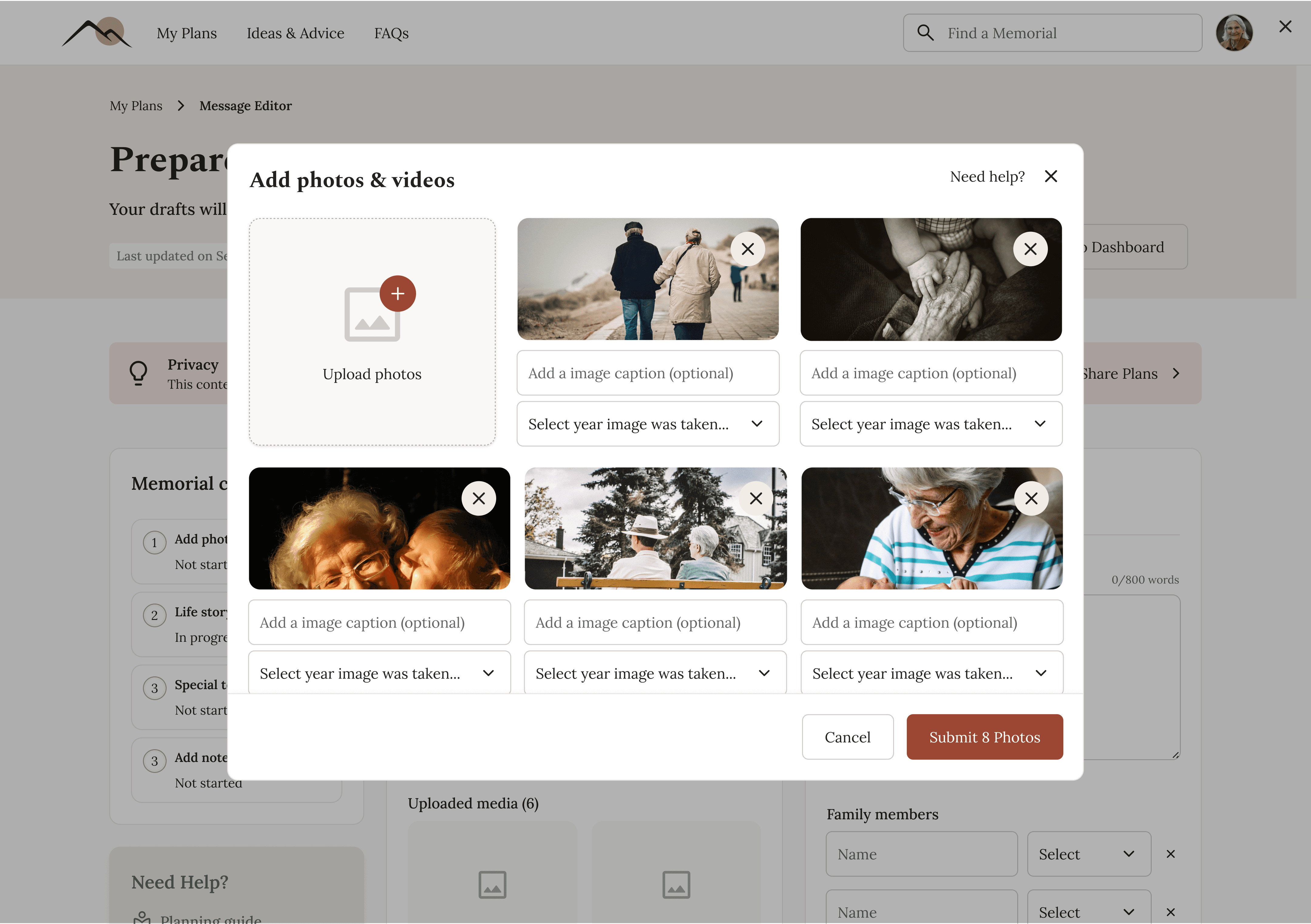Click the mountain logo icon
The height and width of the screenshot is (924, 1311).
coord(97,32)
